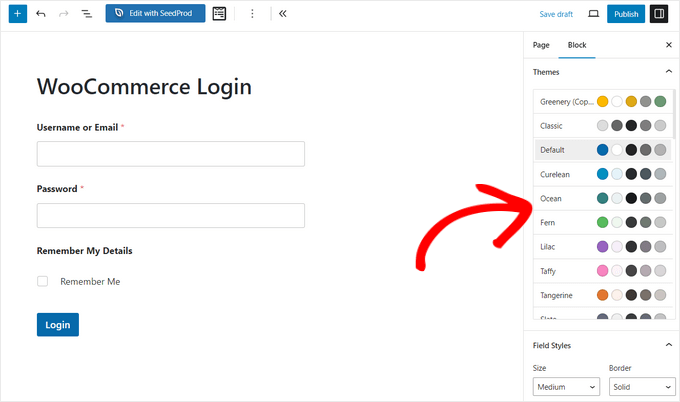Open the document overview list view

coord(87,14)
